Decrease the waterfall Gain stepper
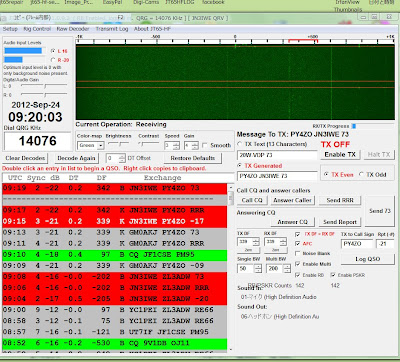 195,147
